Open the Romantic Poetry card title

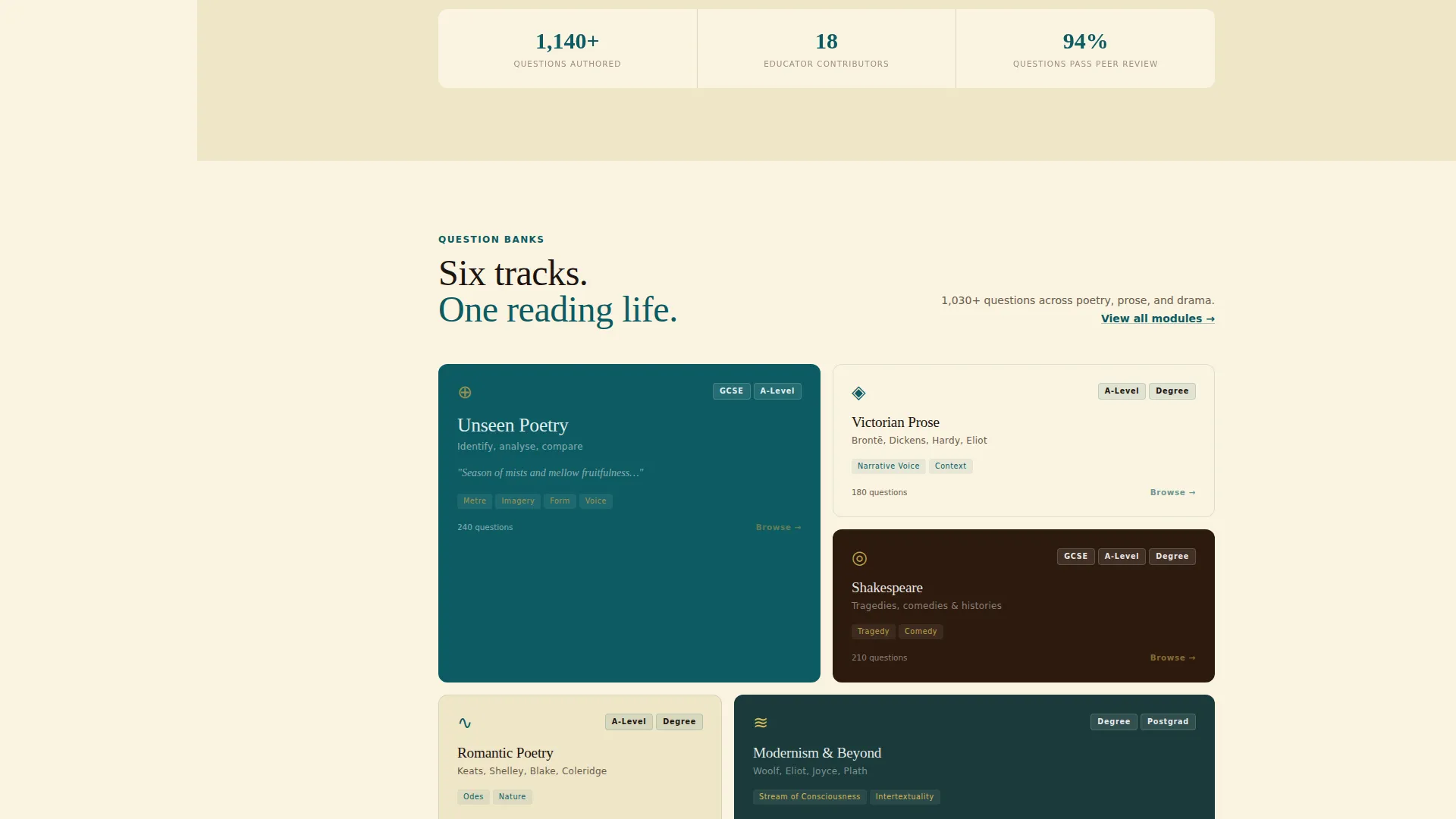coord(505,753)
